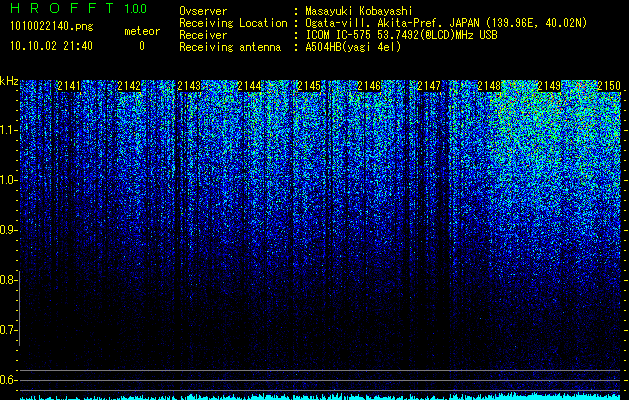Image resolution: width=629 pixels, height=400 pixels.
Task: Click the date stamp 10.10.02 21:40
Action: click(51, 46)
